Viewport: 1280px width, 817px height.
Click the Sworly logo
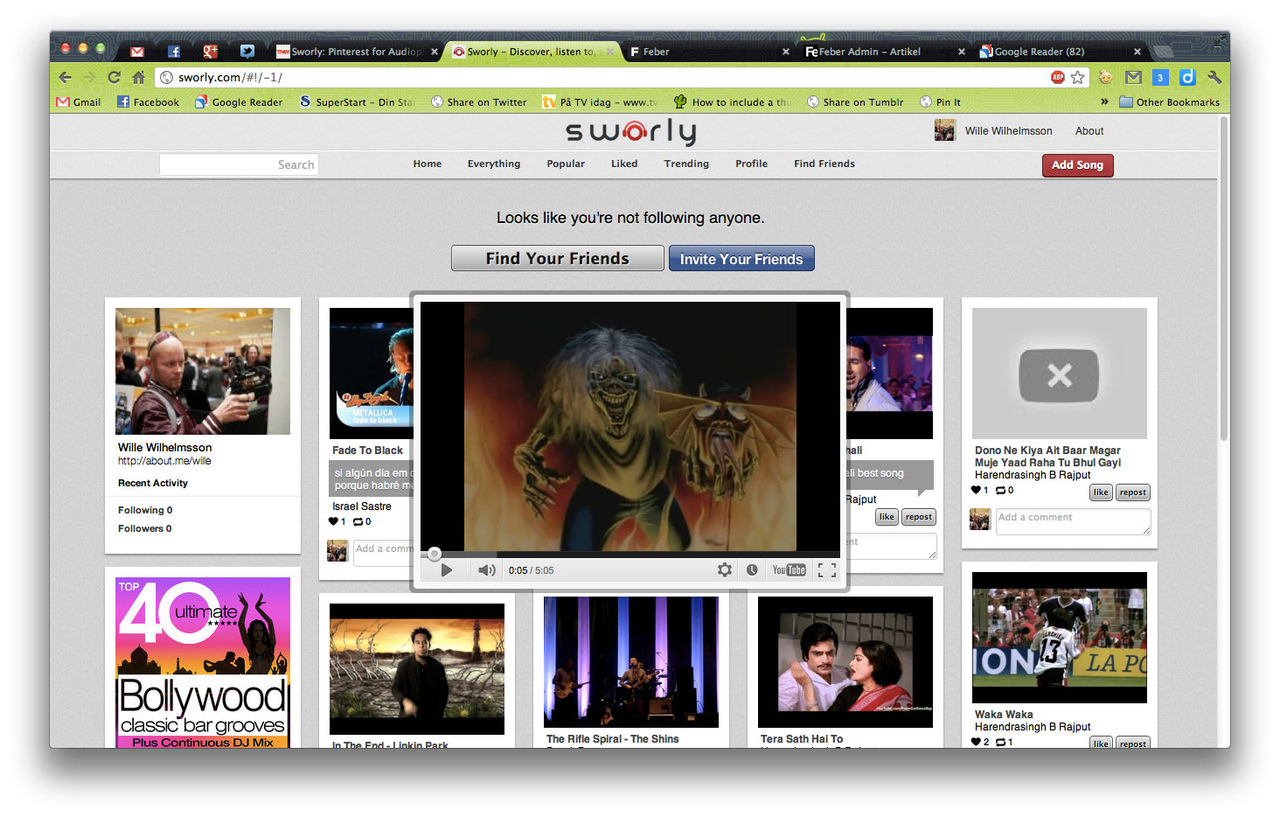point(631,132)
